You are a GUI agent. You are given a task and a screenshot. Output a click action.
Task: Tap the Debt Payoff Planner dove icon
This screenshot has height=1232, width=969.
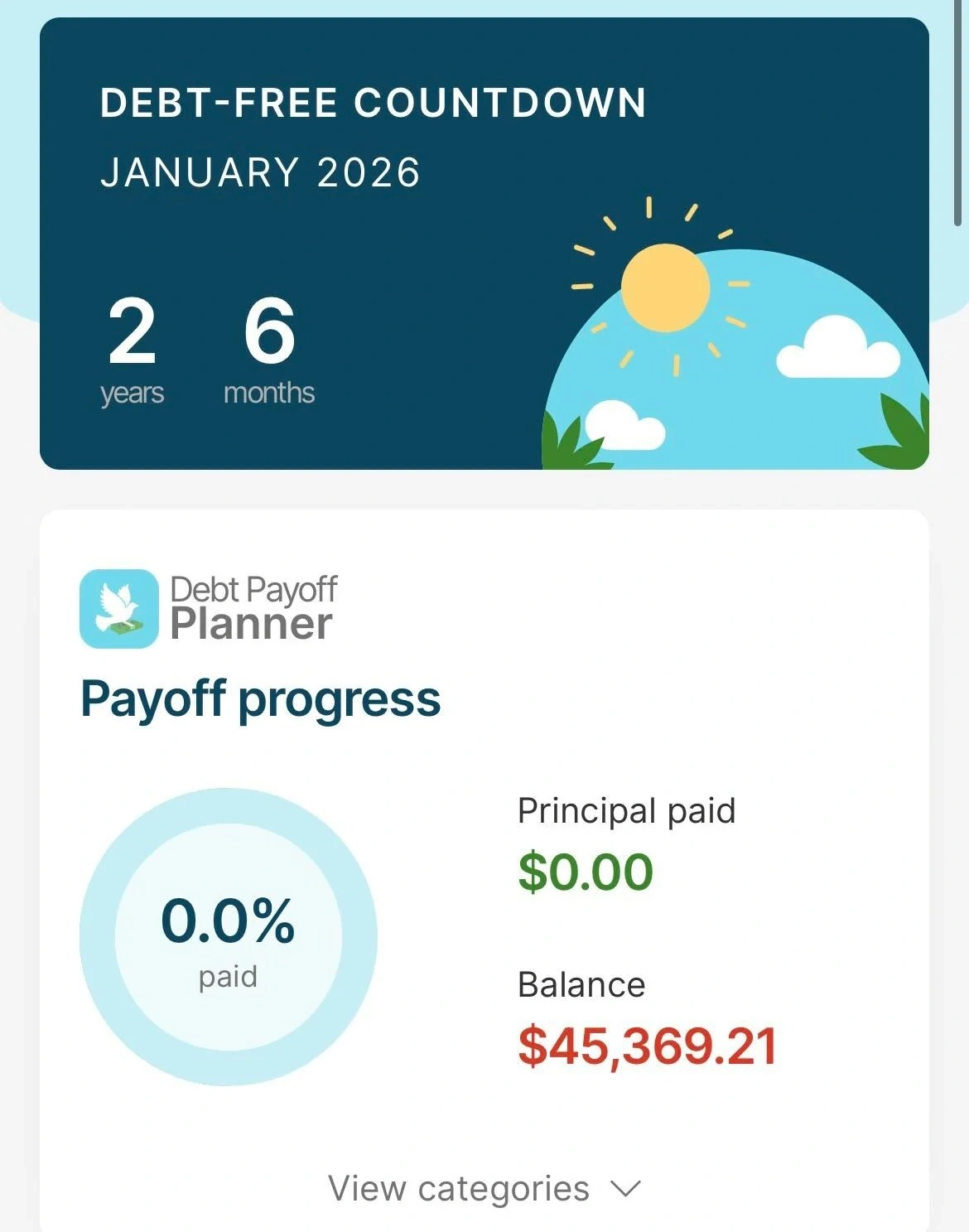118,608
